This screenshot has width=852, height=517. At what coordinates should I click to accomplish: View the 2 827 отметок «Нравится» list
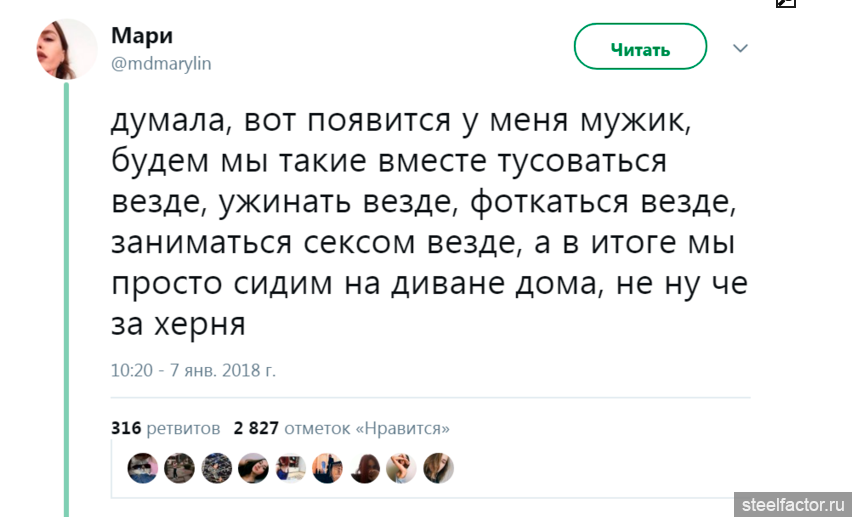click(341, 428)
